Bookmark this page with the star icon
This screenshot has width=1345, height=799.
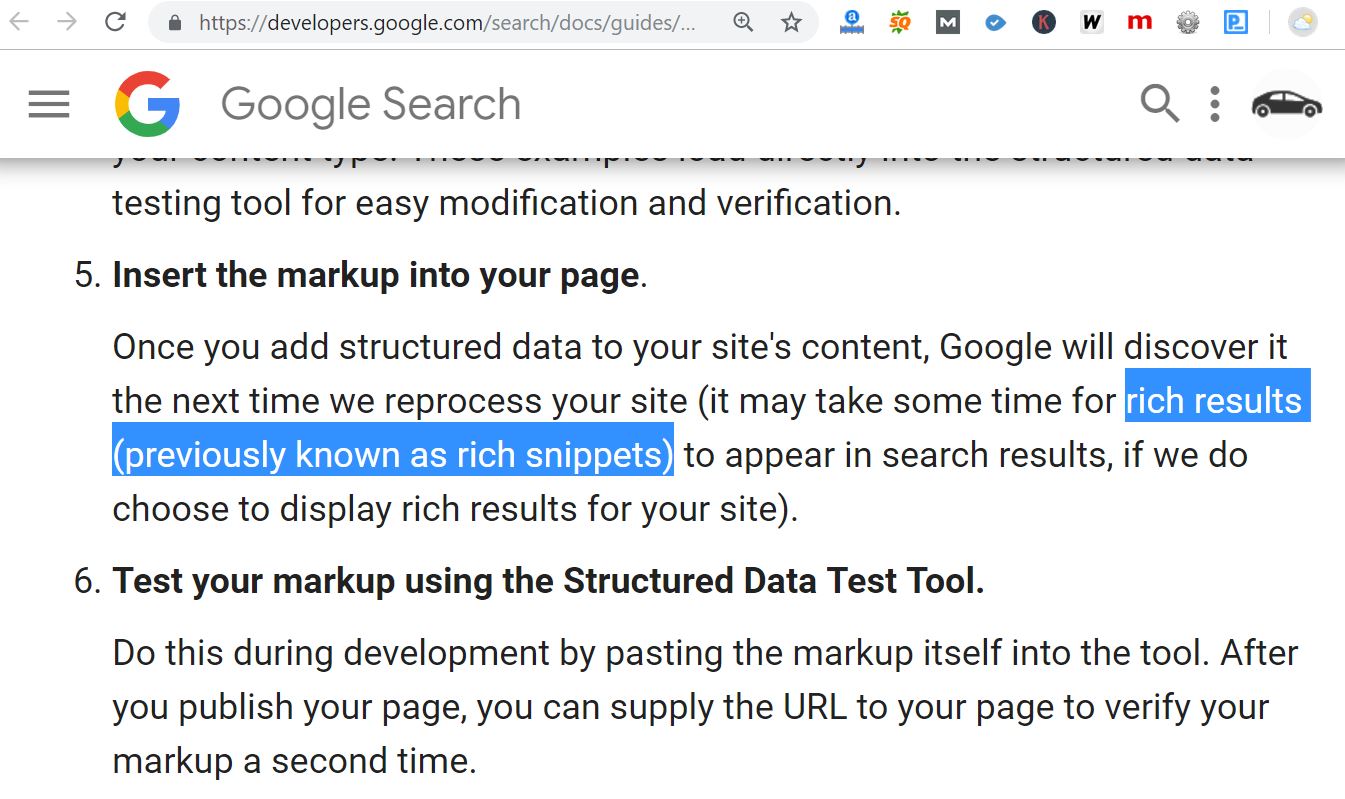point(792,22)
